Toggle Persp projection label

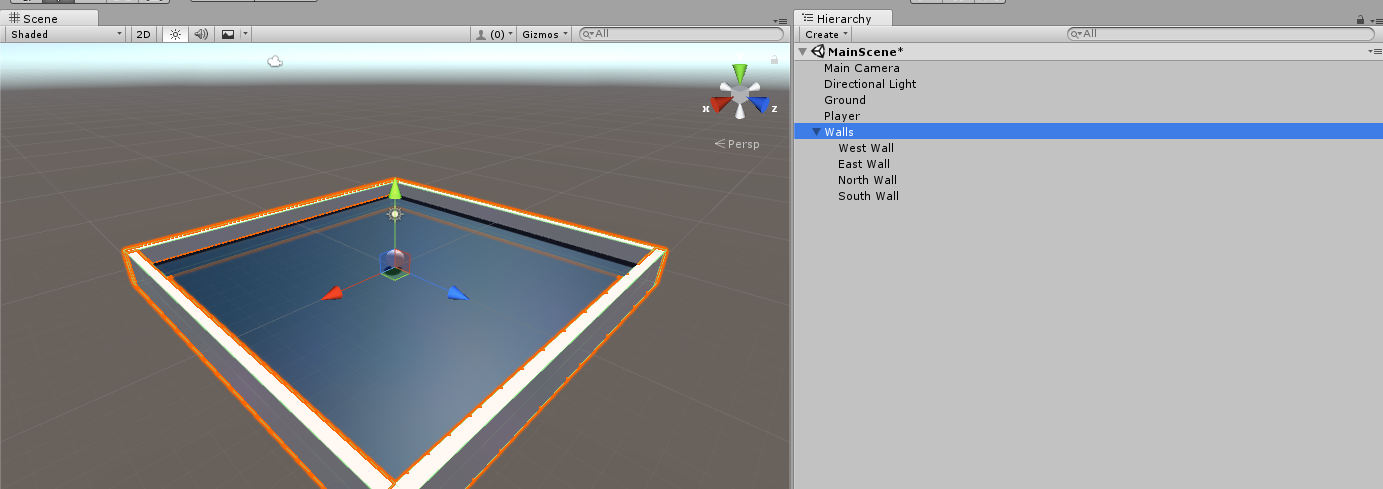tap(737, 144)
